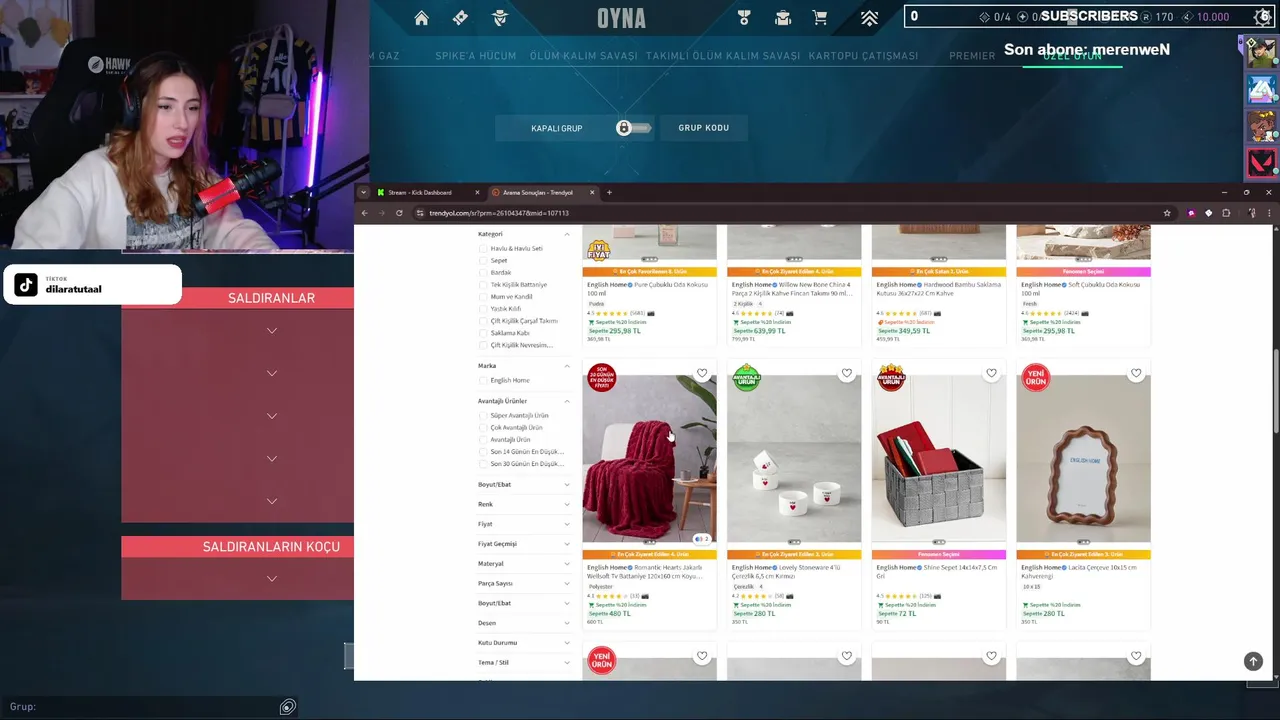Check the English Home brand filter
This screenshot has height=720, width=1280.
pos(483,380)
